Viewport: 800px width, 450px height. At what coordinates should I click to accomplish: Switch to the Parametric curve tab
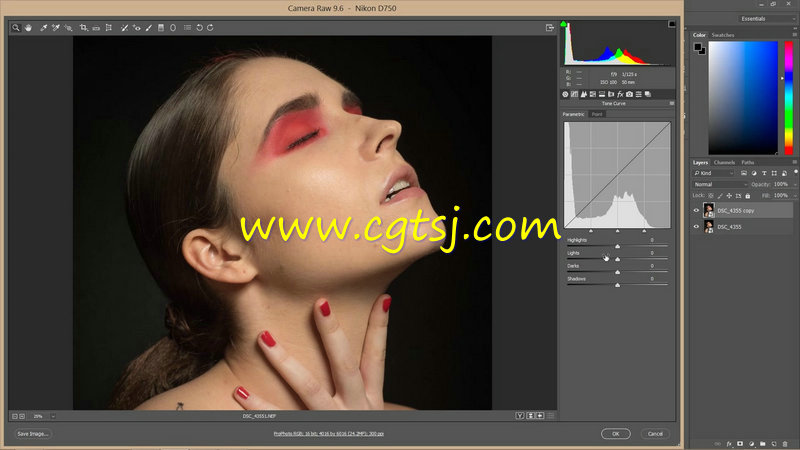point(574,114)
